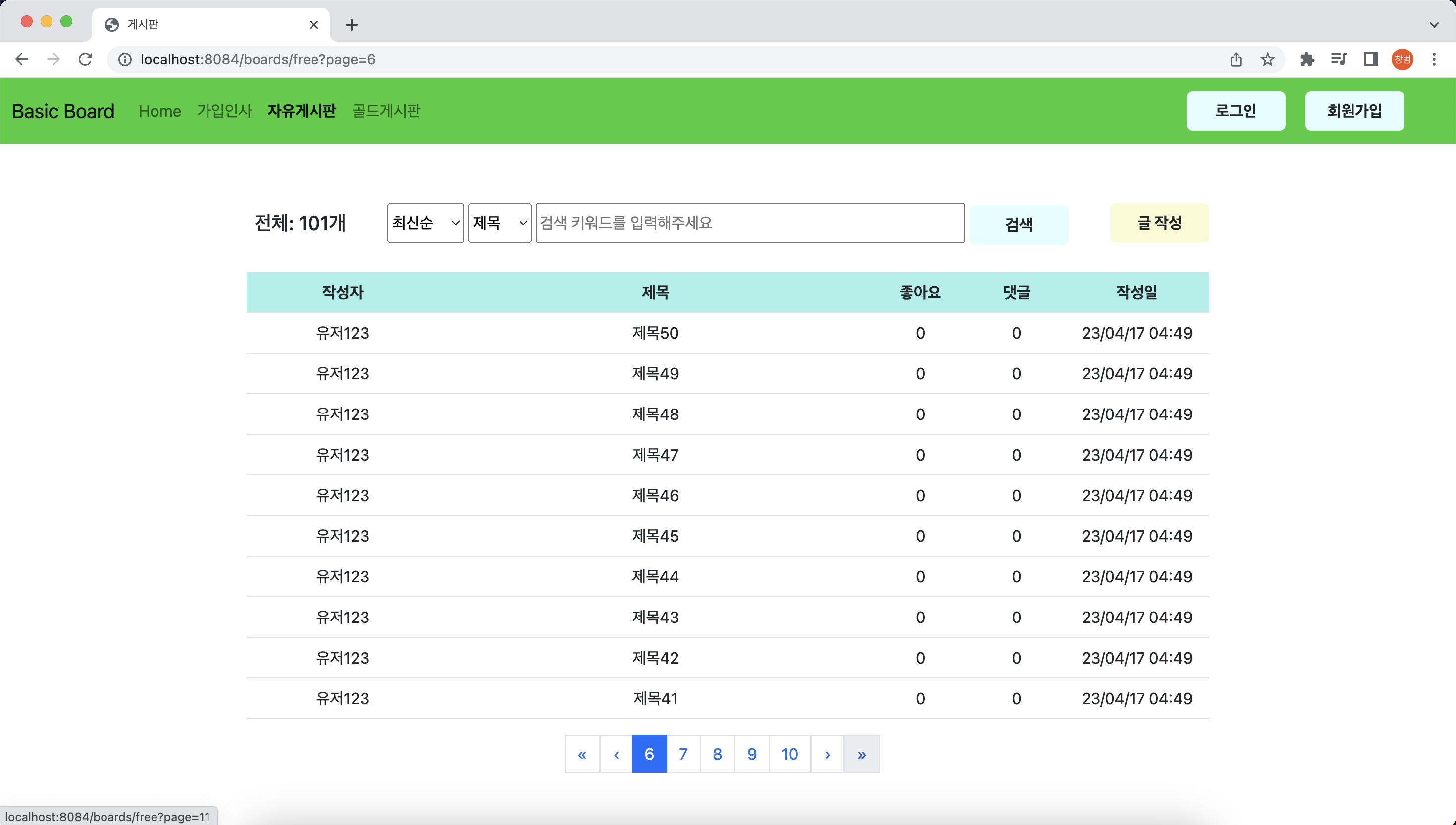The image size is (1456, 825).
Task: Open a new browser tab
Action: pos(351,25)
